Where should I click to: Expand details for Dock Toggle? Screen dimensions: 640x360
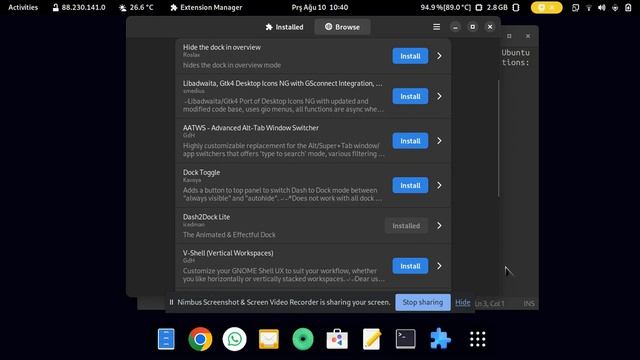[439, 185]
